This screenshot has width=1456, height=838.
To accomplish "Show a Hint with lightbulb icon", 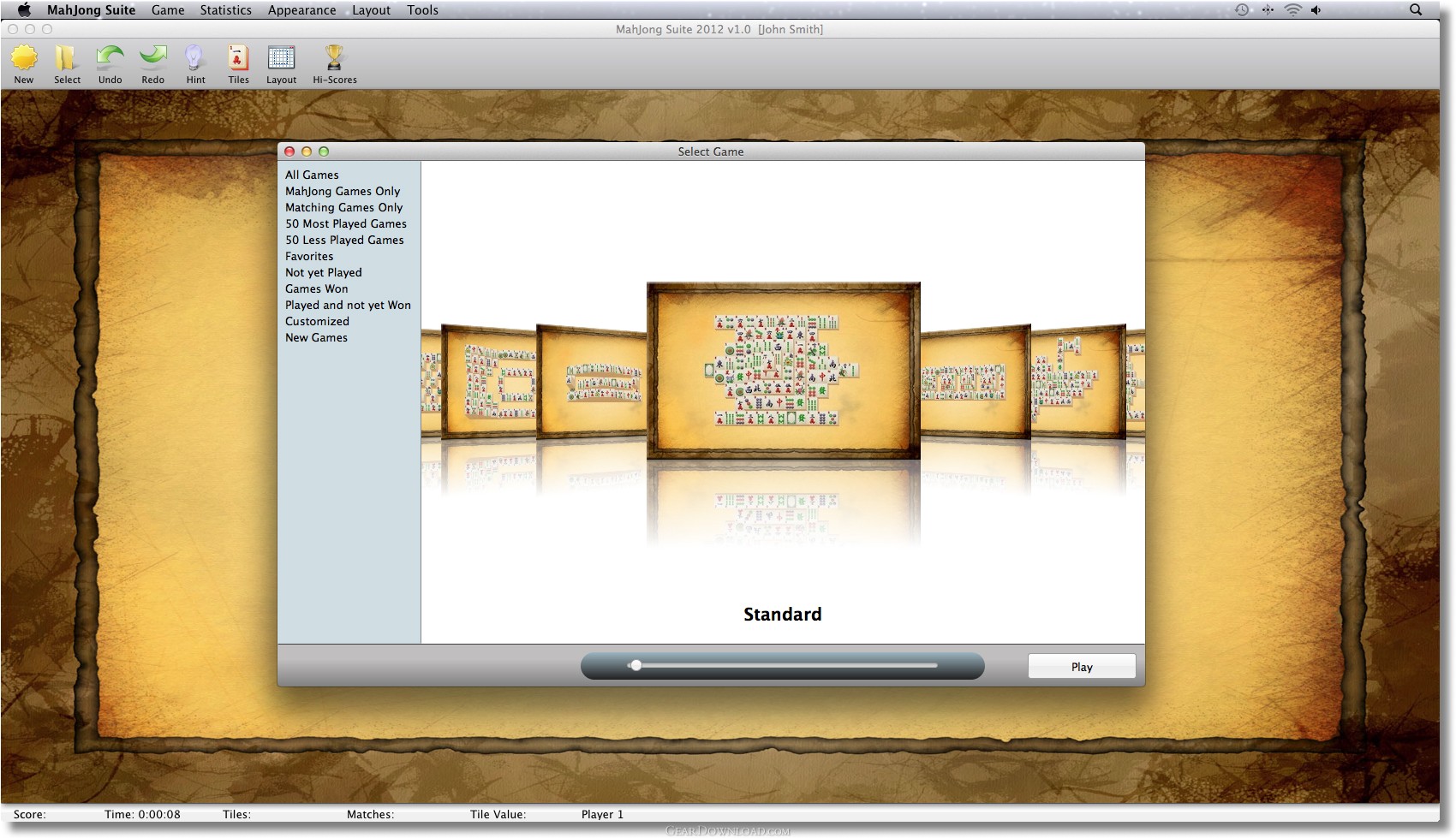I will [195, 65].
